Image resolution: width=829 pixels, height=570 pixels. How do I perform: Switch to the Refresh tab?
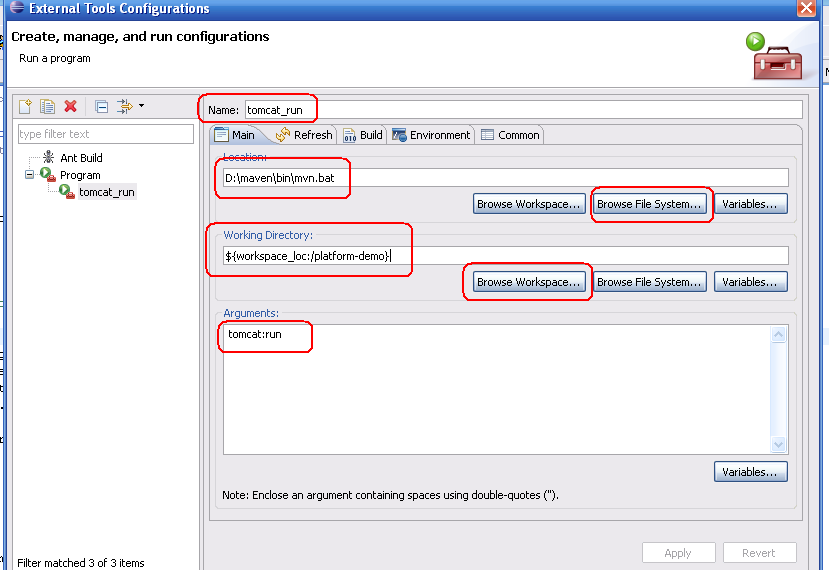click(x=304, y=135)
